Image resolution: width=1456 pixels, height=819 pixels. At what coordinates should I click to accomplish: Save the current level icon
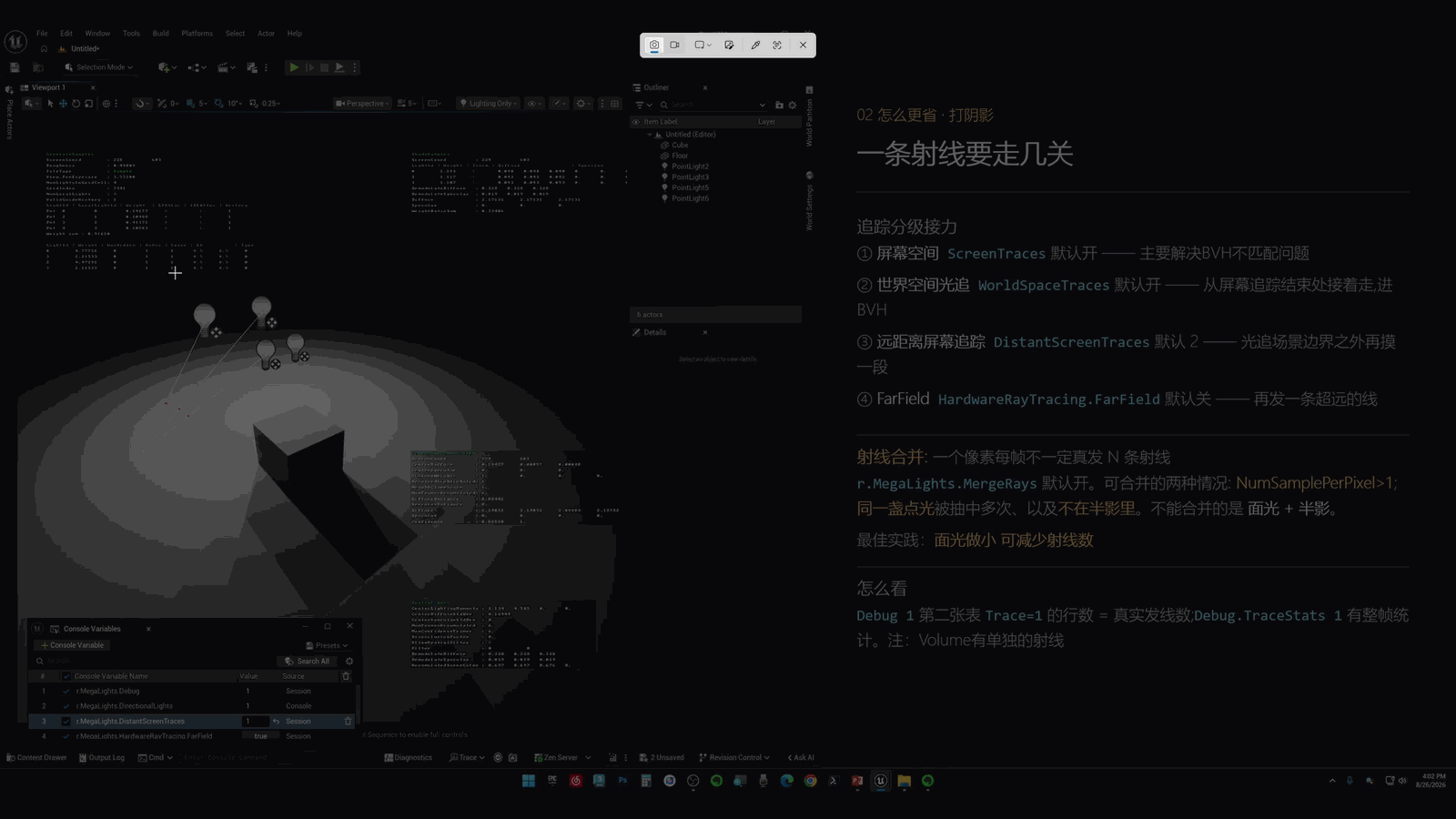coord(15,67)
